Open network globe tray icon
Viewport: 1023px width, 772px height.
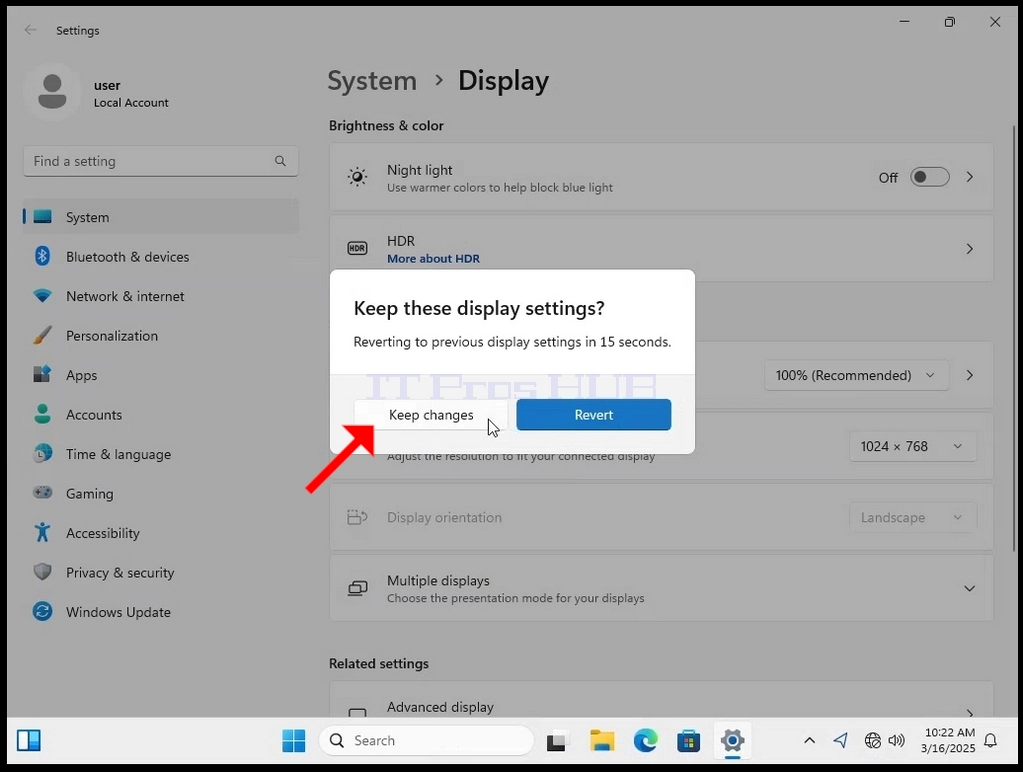[x=872, y=740]
